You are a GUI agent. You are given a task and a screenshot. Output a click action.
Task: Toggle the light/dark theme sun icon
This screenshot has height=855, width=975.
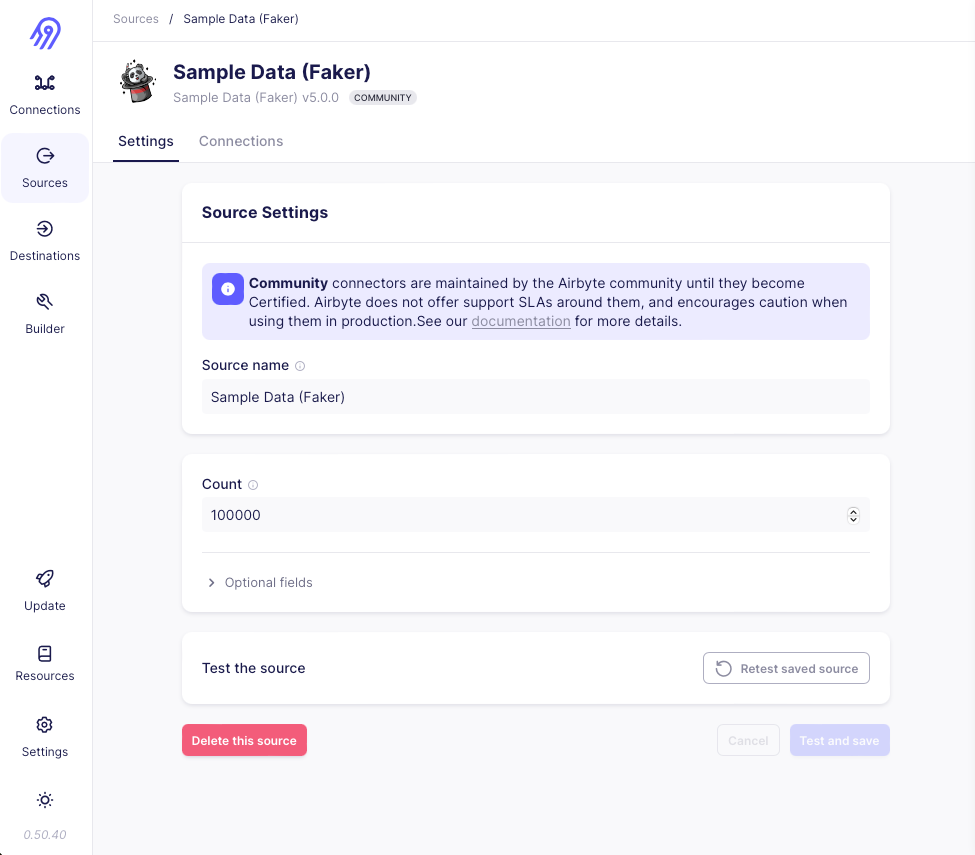pyautogui.click(x=44, y=800)
